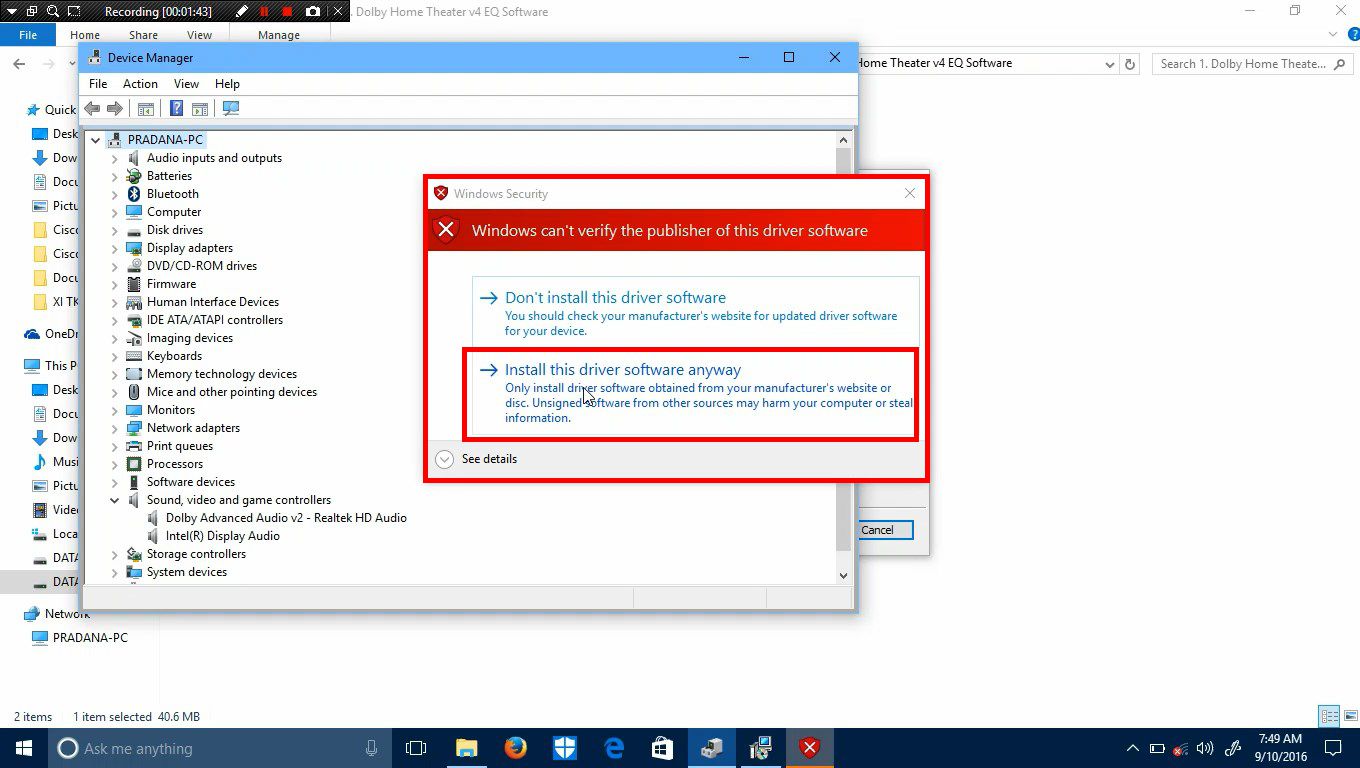Open Device Manager View menu
This screenshot has width=1360, height=768.
[186, 84]
